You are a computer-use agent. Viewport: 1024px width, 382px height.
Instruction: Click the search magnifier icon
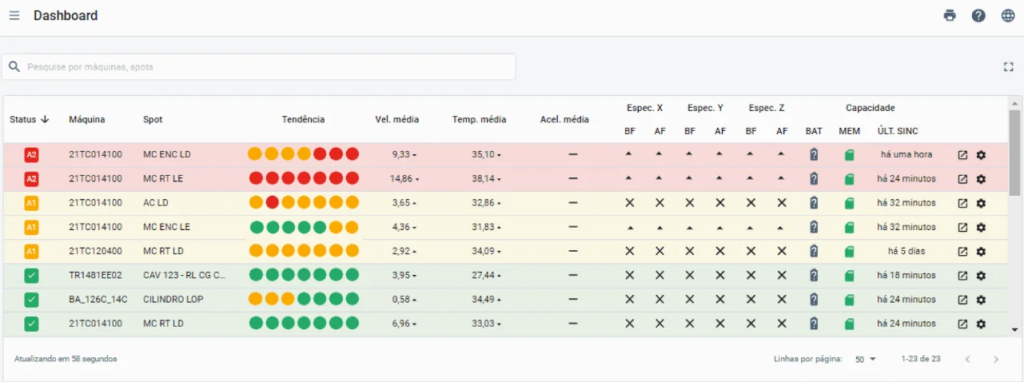pos(14,67)
